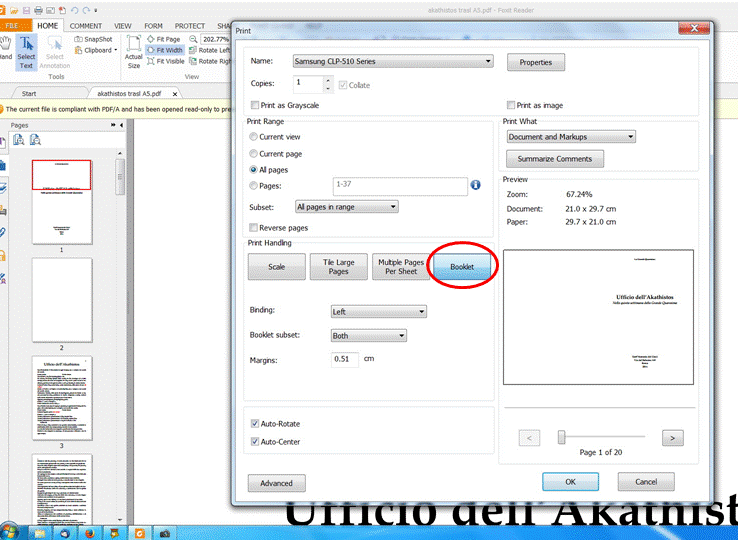
Task: Click the Fit Page icon
Action: pos(150,39)
